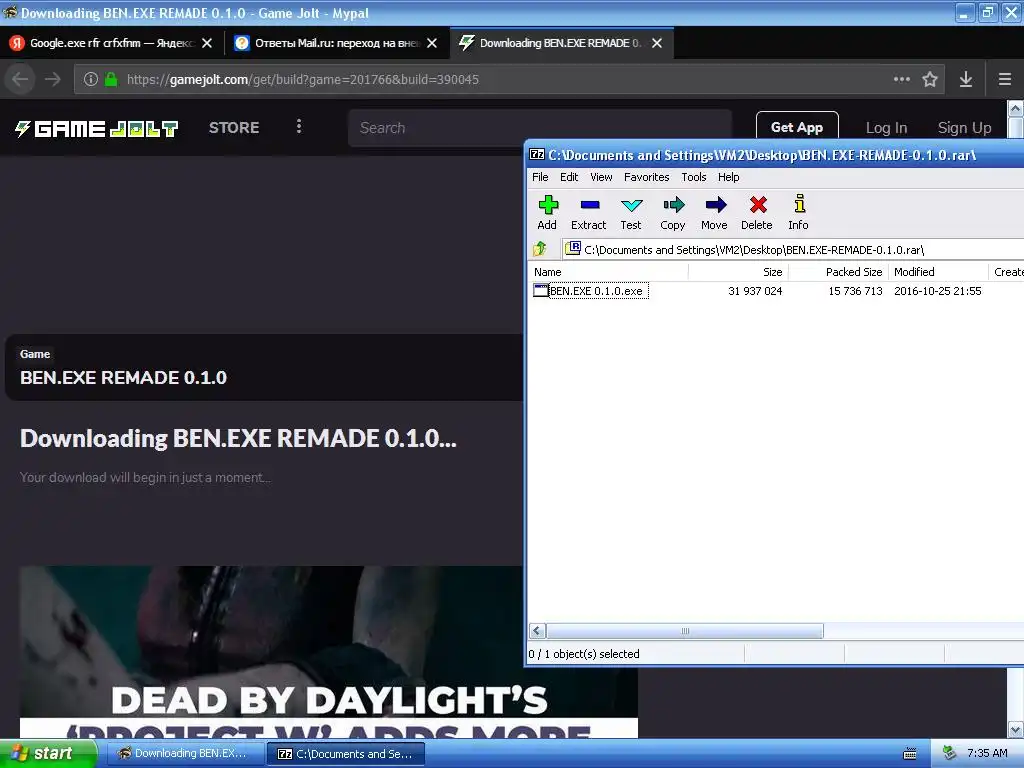Click the 7-Zip Extract toolbar icon
The image size is (1024, 768).
click(589, 205)
